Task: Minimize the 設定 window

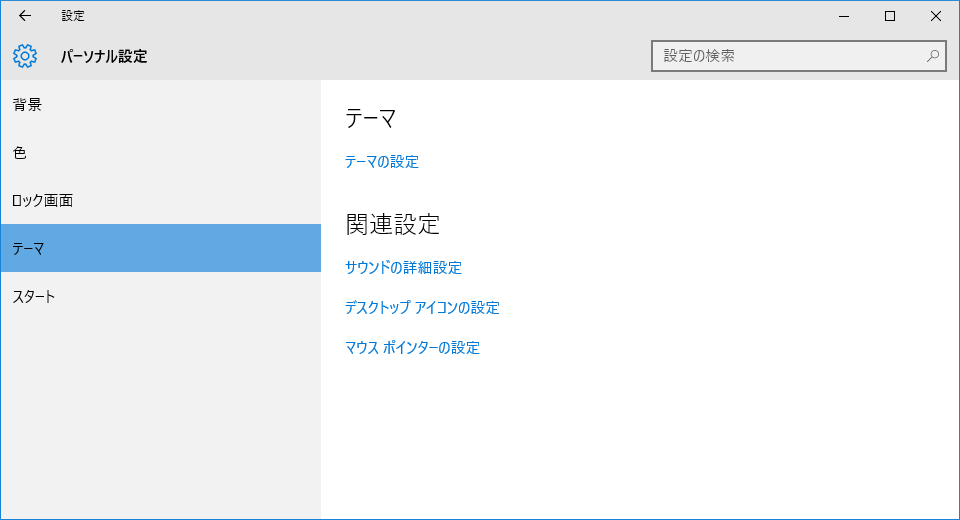Action: pos(843,16)
